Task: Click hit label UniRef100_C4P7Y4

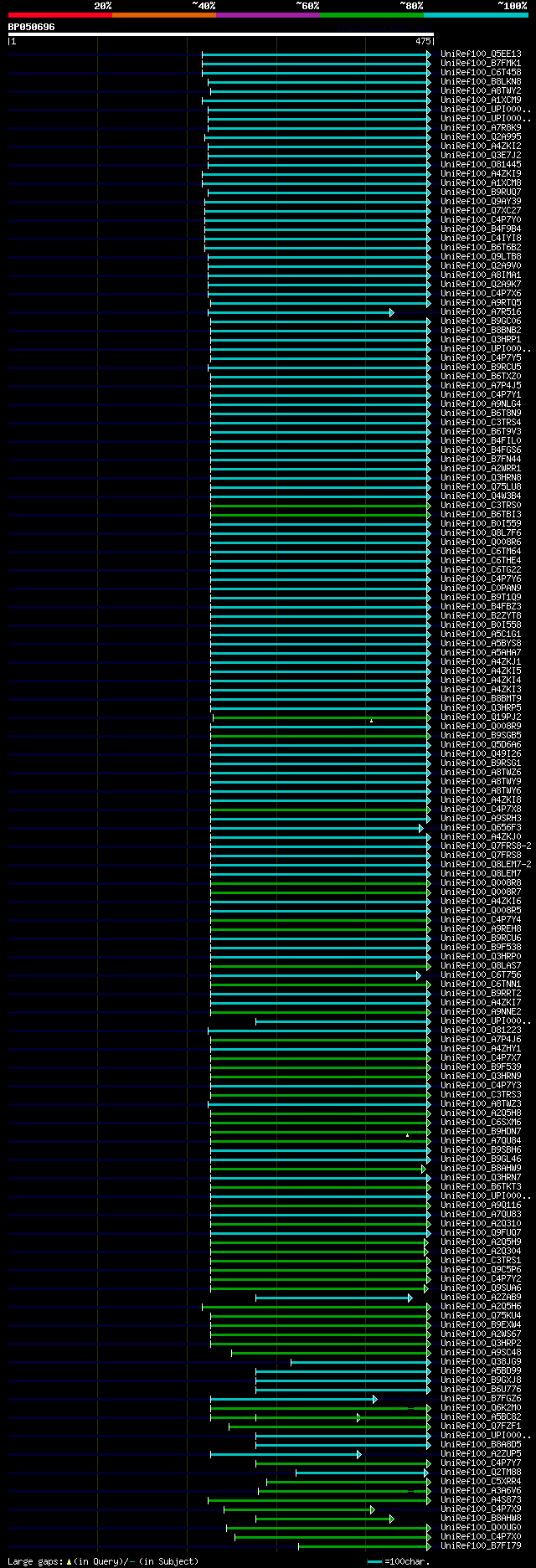Action: point(481,920)
